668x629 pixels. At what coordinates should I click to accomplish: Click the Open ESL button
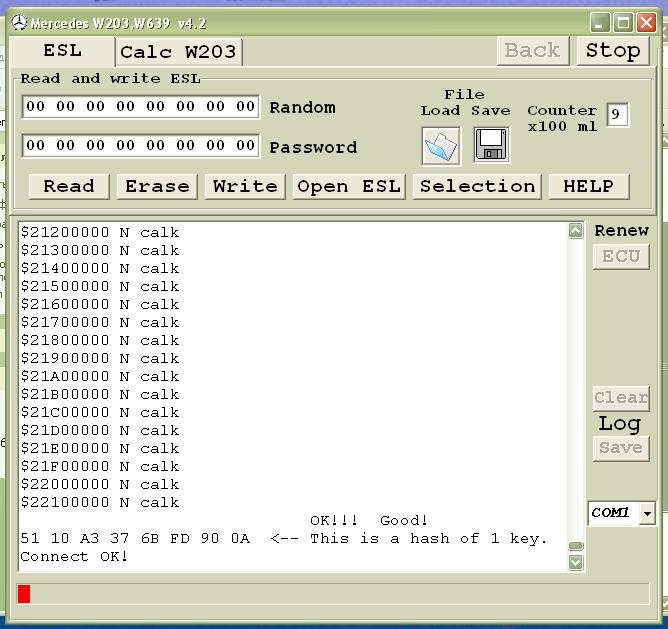point(349,186)
